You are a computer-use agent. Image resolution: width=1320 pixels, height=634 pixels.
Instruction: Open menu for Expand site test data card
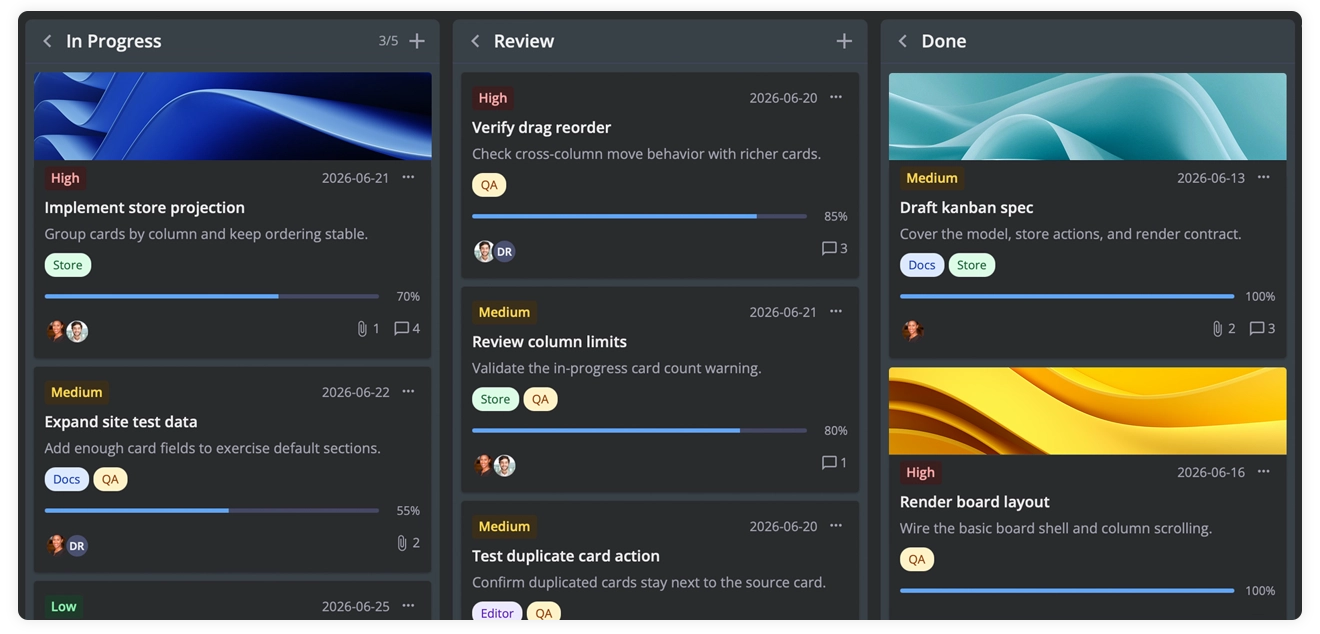pyautogui.click(x=408, y=391)
